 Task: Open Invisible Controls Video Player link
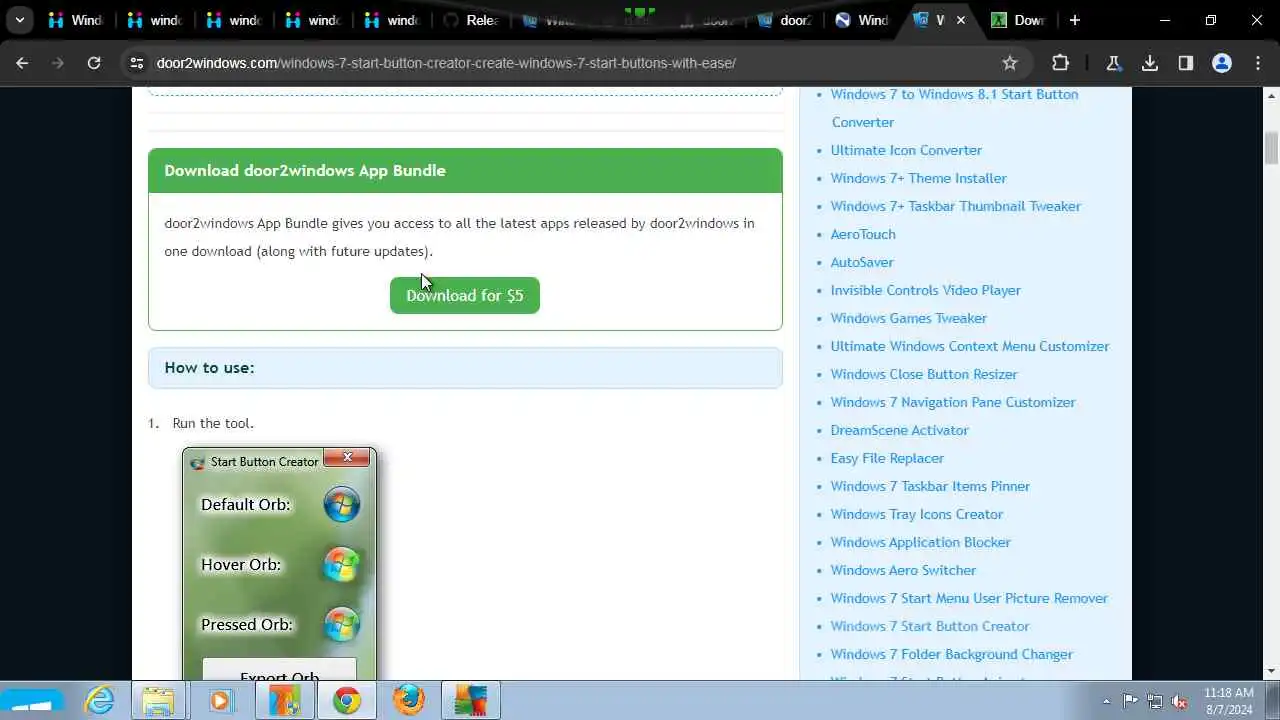[925, 290]
